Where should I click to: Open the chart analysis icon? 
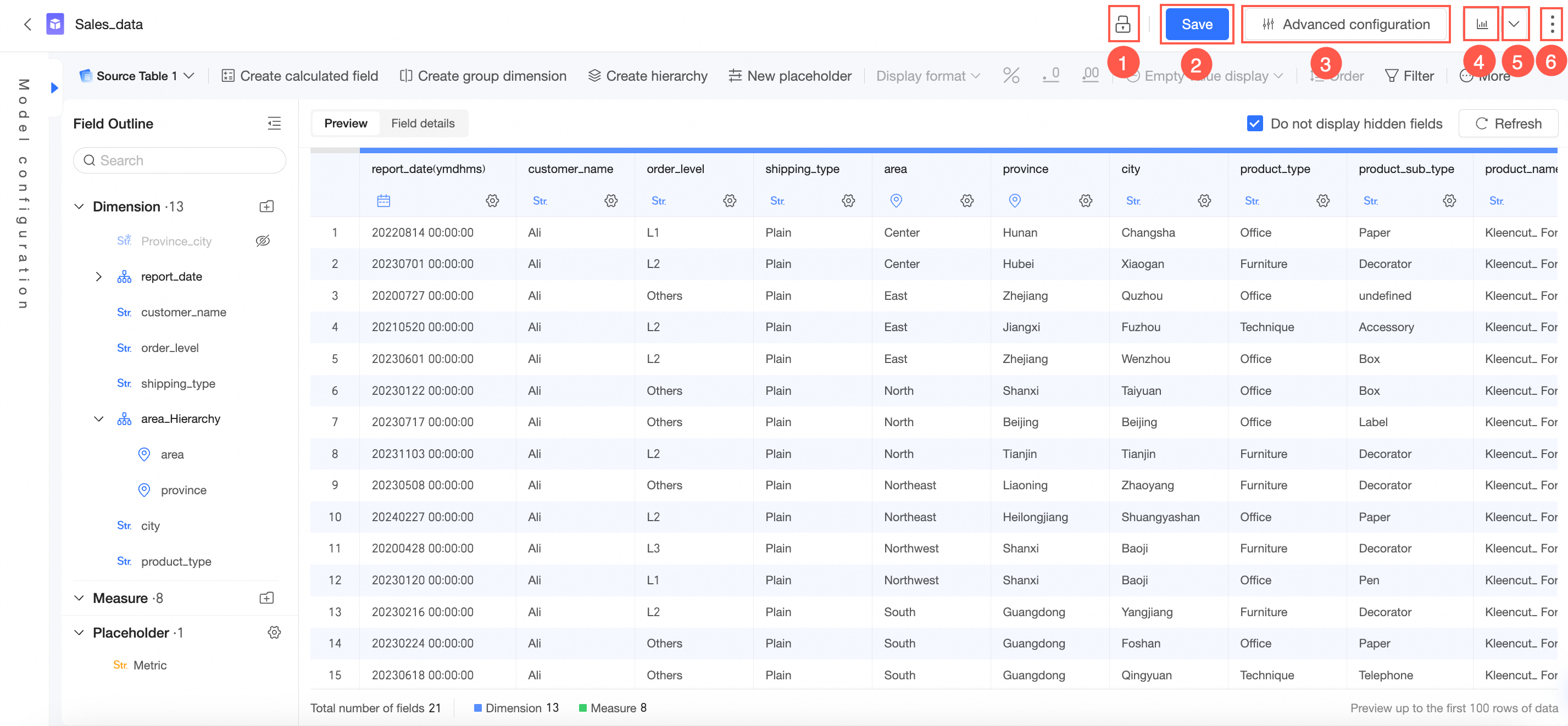pyautogui.click(x=1482, y=24)
